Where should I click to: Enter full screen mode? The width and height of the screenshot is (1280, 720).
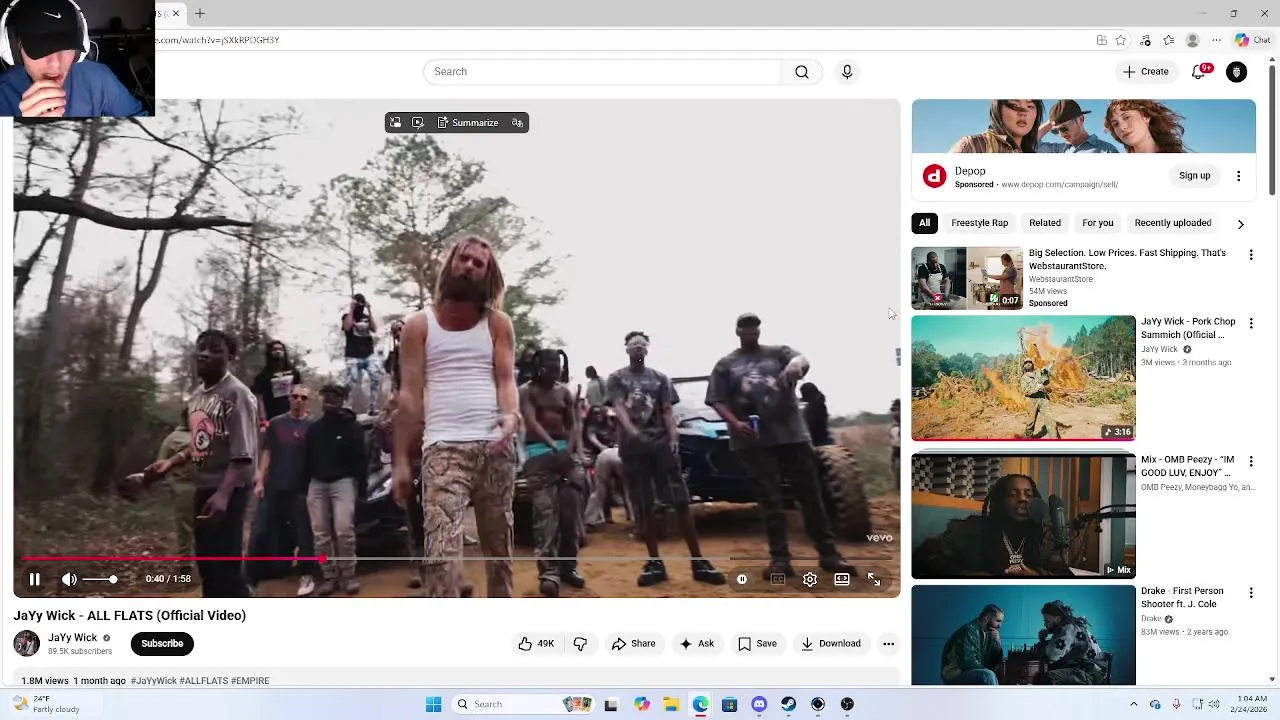click(874, 579)
